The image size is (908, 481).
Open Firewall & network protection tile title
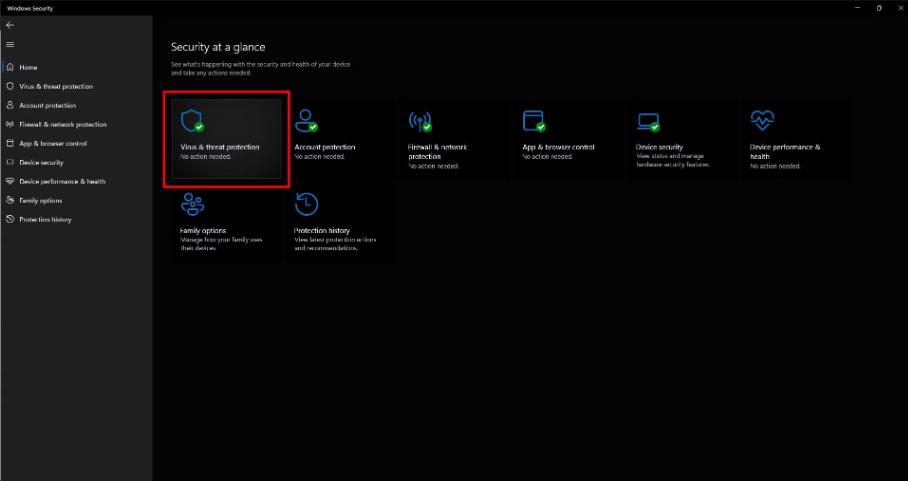[x=437, y=152]
